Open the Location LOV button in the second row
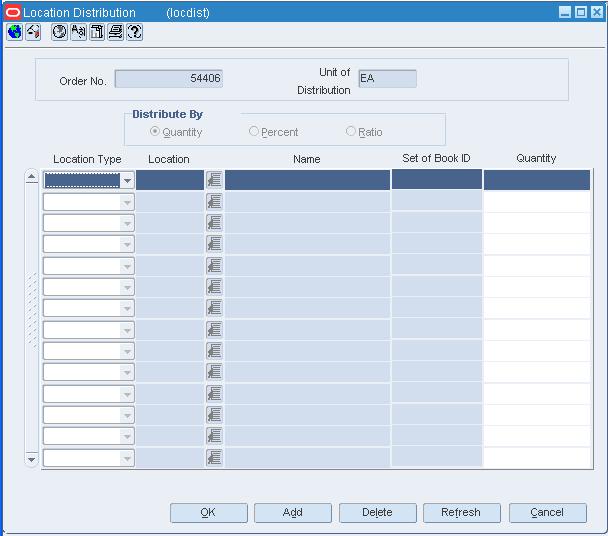Image resolution: width=608 pixels, height=536 pixels. click(214, 202)
